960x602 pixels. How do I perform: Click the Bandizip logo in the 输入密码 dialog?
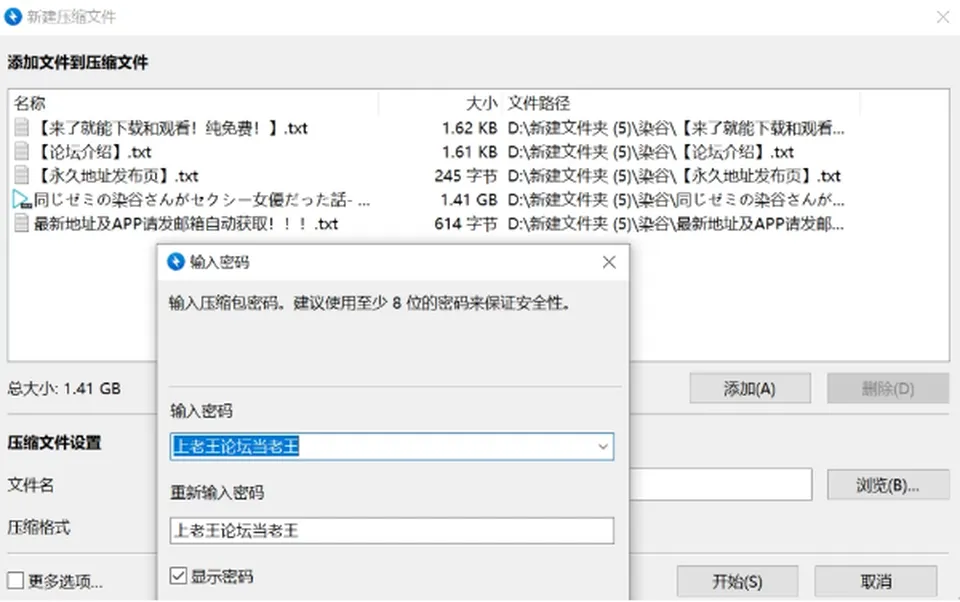pos(176,262)
